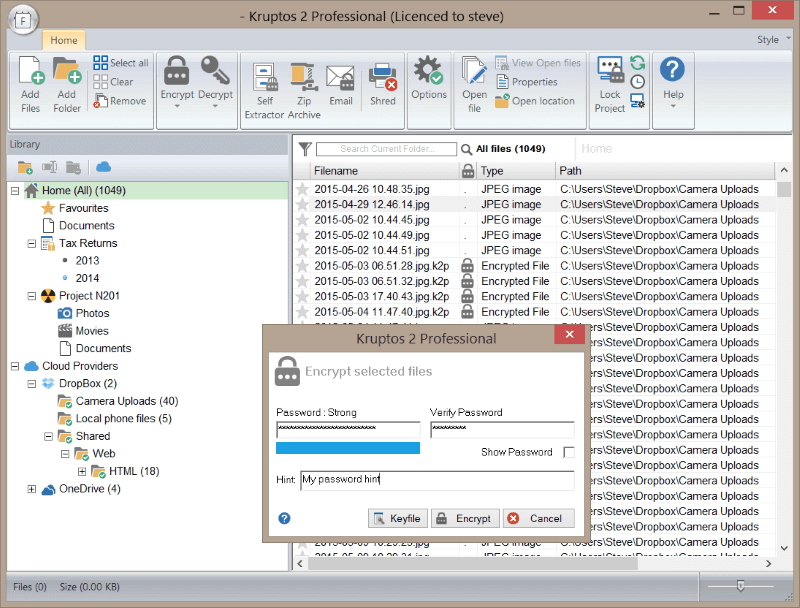Click the zoom slider in status bar

click(740, 586)
